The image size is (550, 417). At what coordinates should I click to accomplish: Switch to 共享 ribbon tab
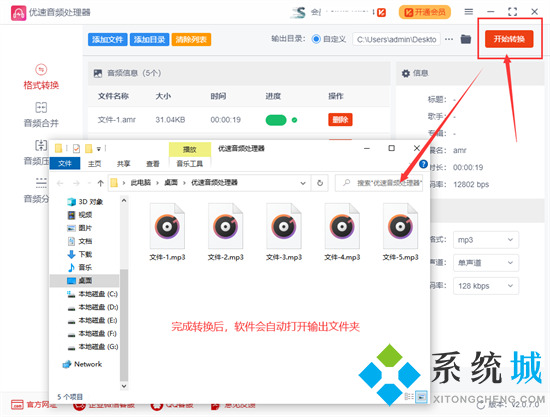123,164
